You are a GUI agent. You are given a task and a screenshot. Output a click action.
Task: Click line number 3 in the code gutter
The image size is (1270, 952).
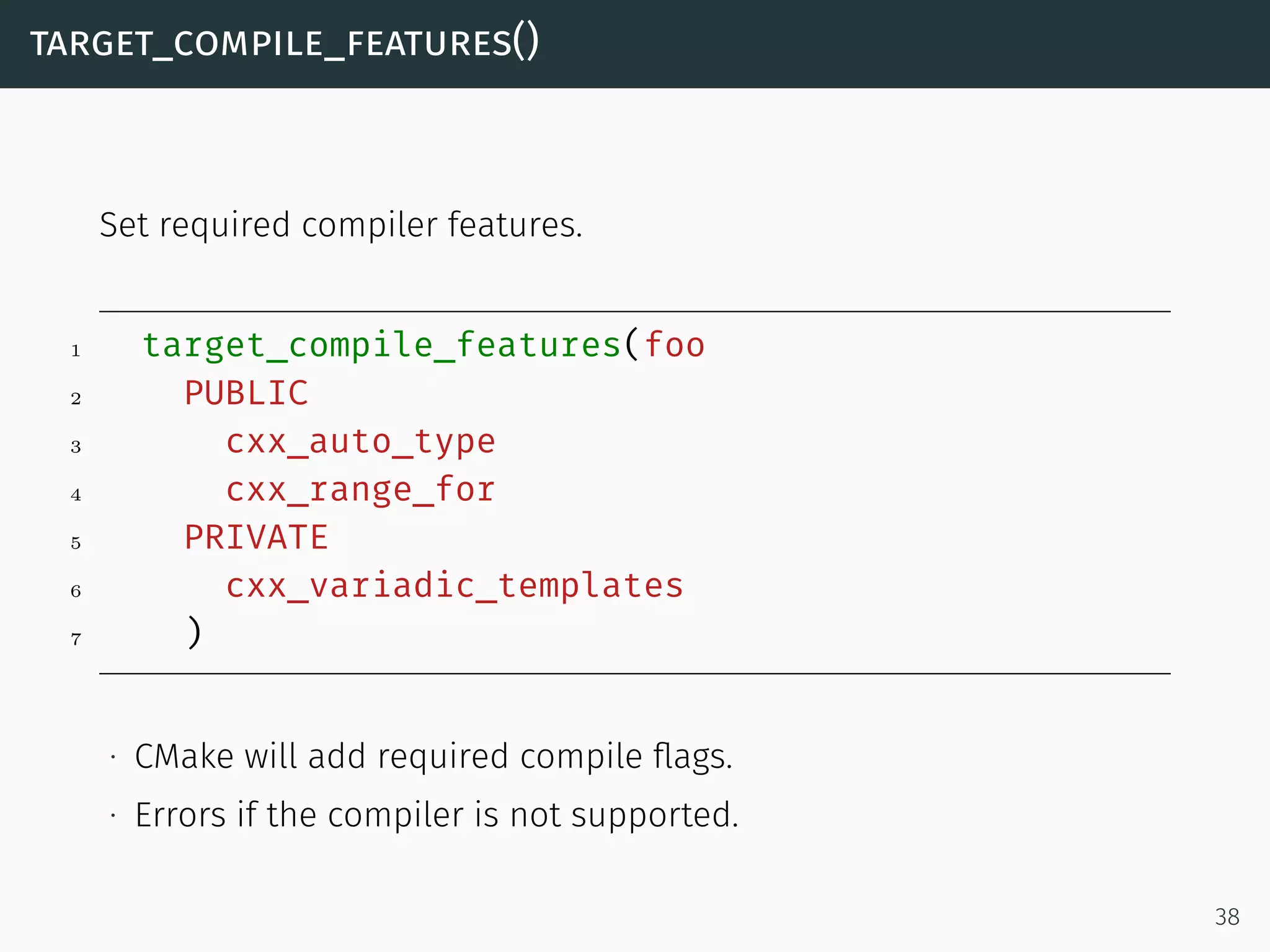pos(76,447)
